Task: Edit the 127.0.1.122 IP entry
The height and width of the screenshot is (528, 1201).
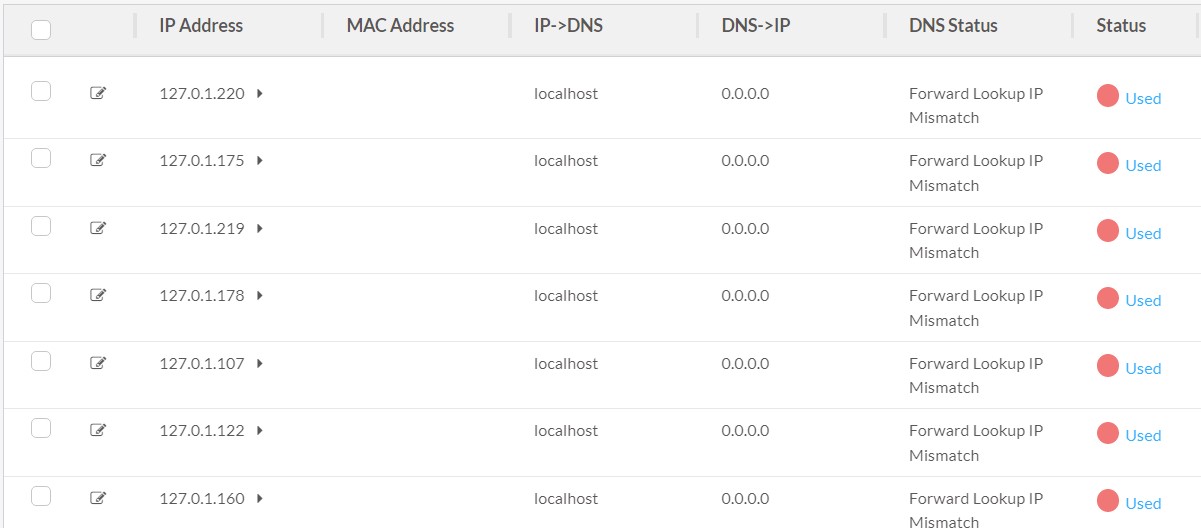Action: click(98, 430)
